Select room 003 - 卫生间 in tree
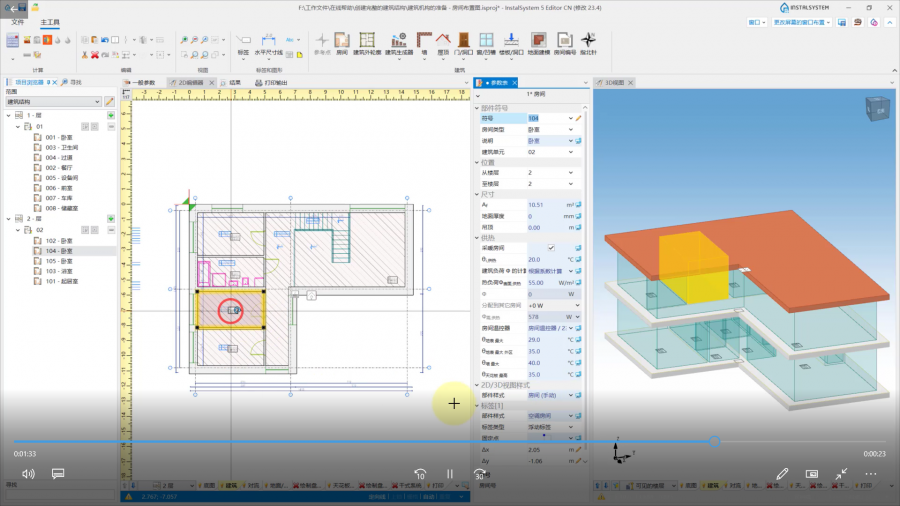Viewport: 900px width, 506px height. point(61,147)
